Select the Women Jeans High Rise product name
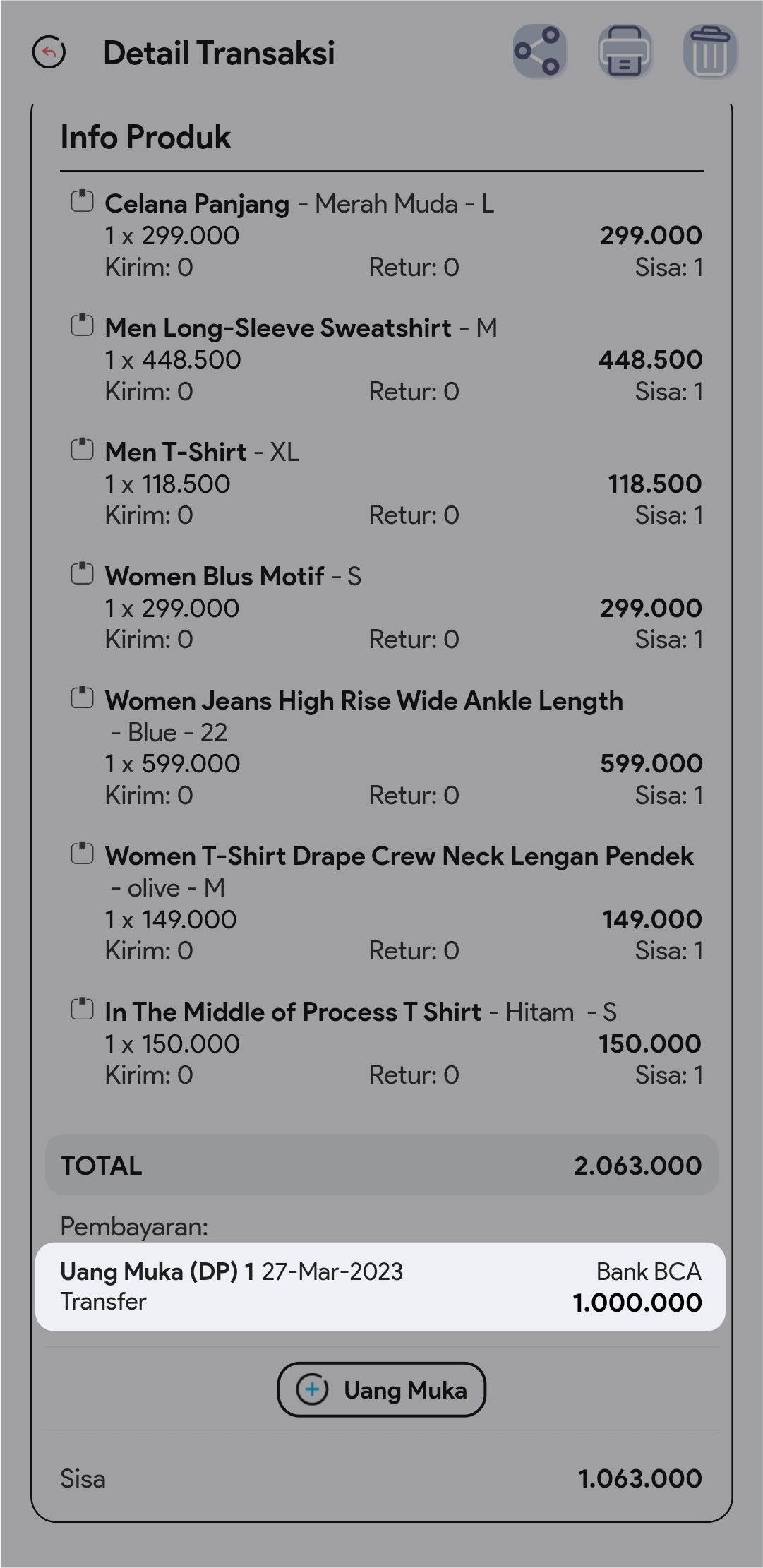 (364, 701)
